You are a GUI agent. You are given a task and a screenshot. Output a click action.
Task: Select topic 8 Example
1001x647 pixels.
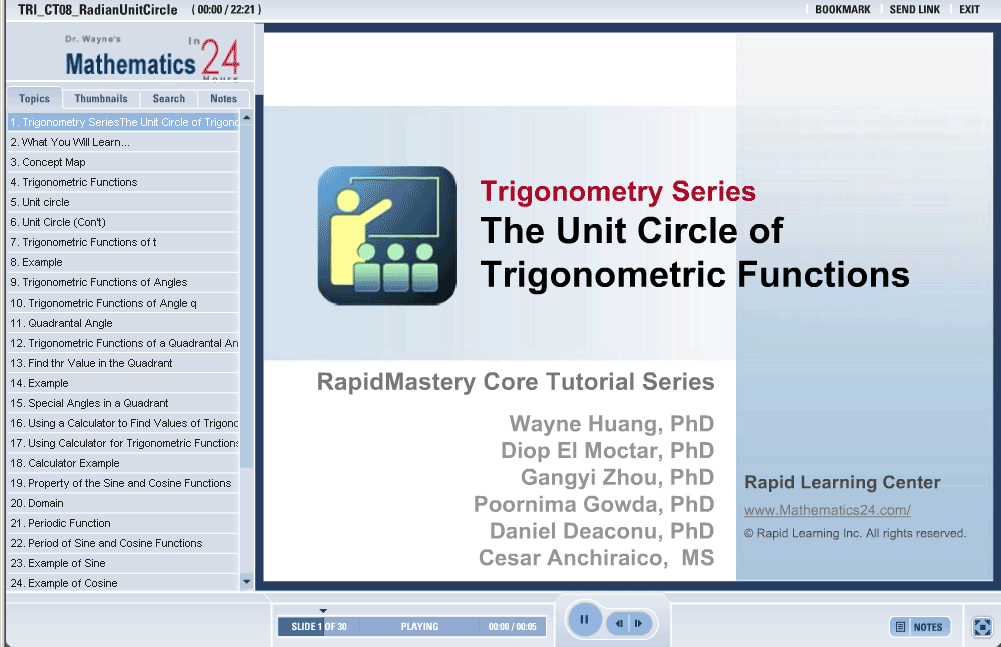point(123,262)
